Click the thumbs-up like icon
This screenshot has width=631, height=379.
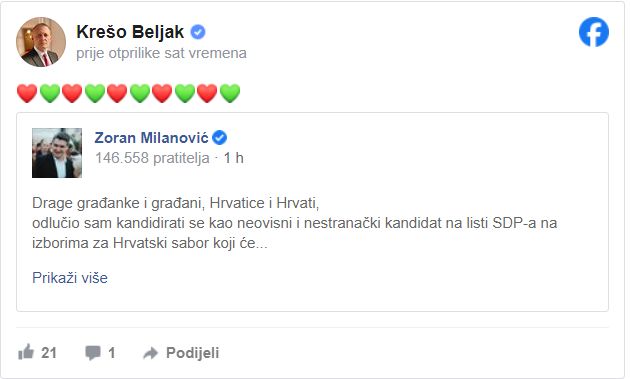pyautogui.click(x=26, y=352)
